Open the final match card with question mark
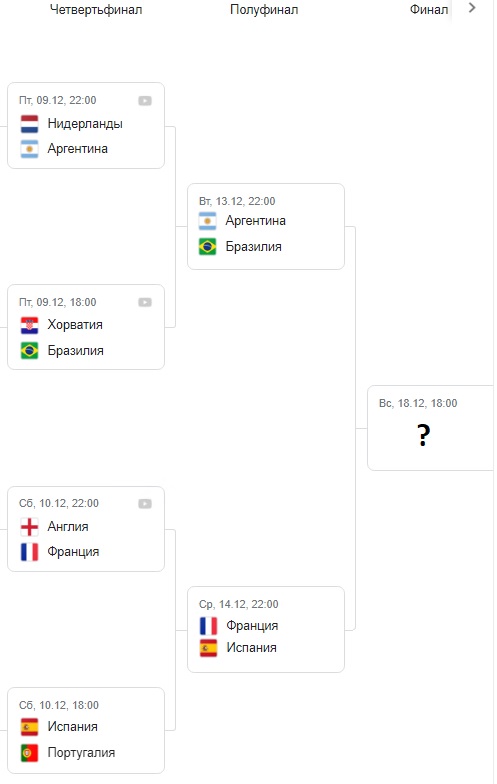This screenshot has width=497, height=784. 430,428
